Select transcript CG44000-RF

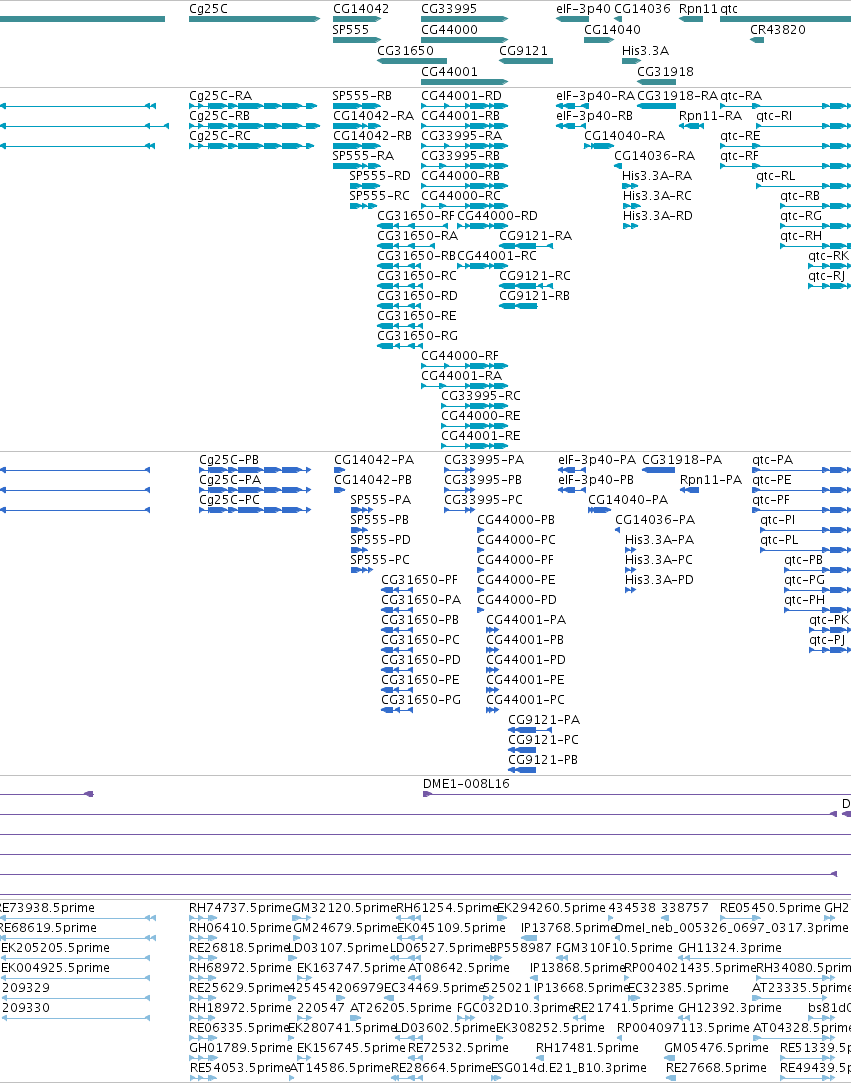coord(459,356)
